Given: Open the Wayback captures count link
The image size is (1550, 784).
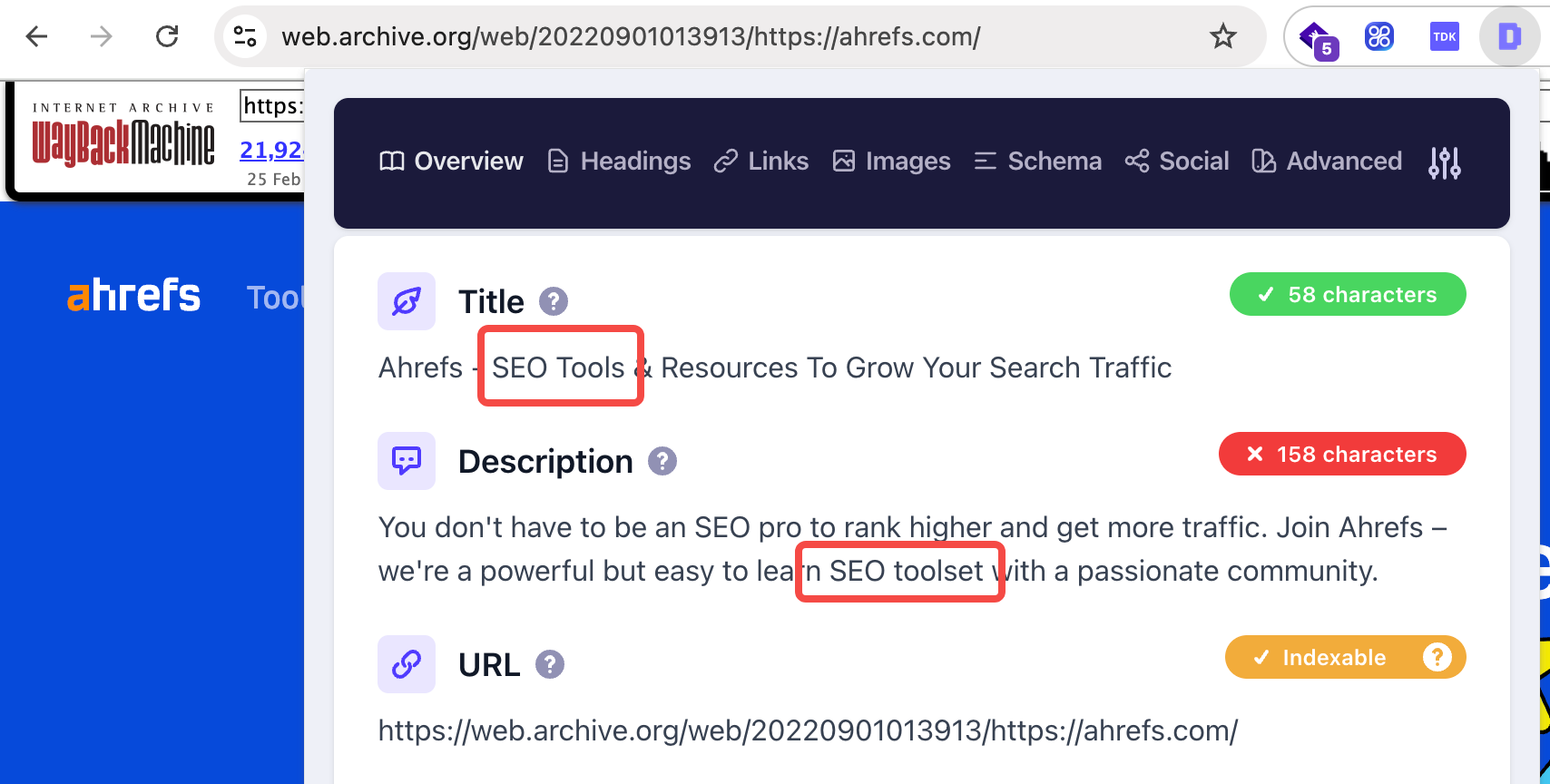Looking at the screenshot, I should point(271,150).
